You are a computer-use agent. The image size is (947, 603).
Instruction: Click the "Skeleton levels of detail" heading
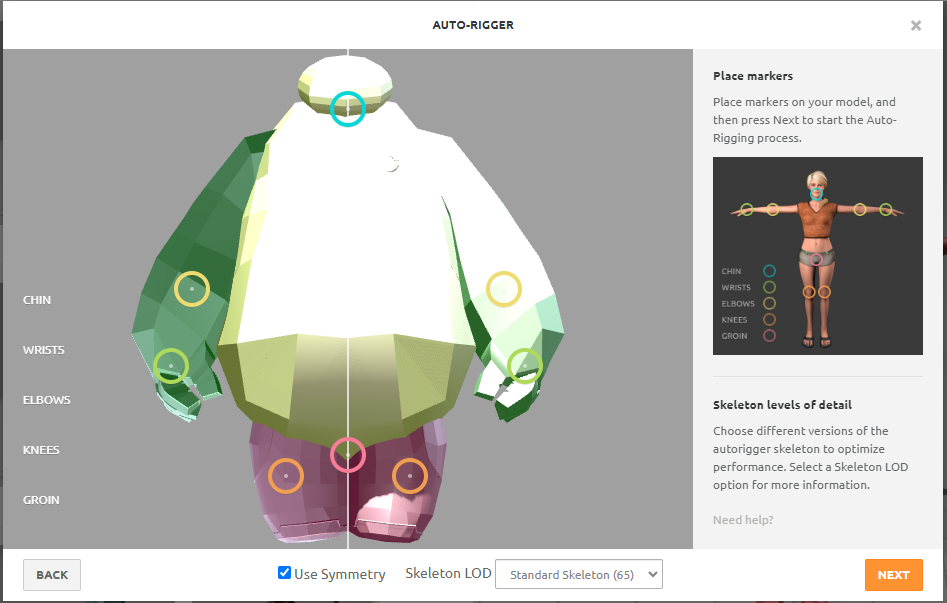pyautogui.click(x=782, y=405)
